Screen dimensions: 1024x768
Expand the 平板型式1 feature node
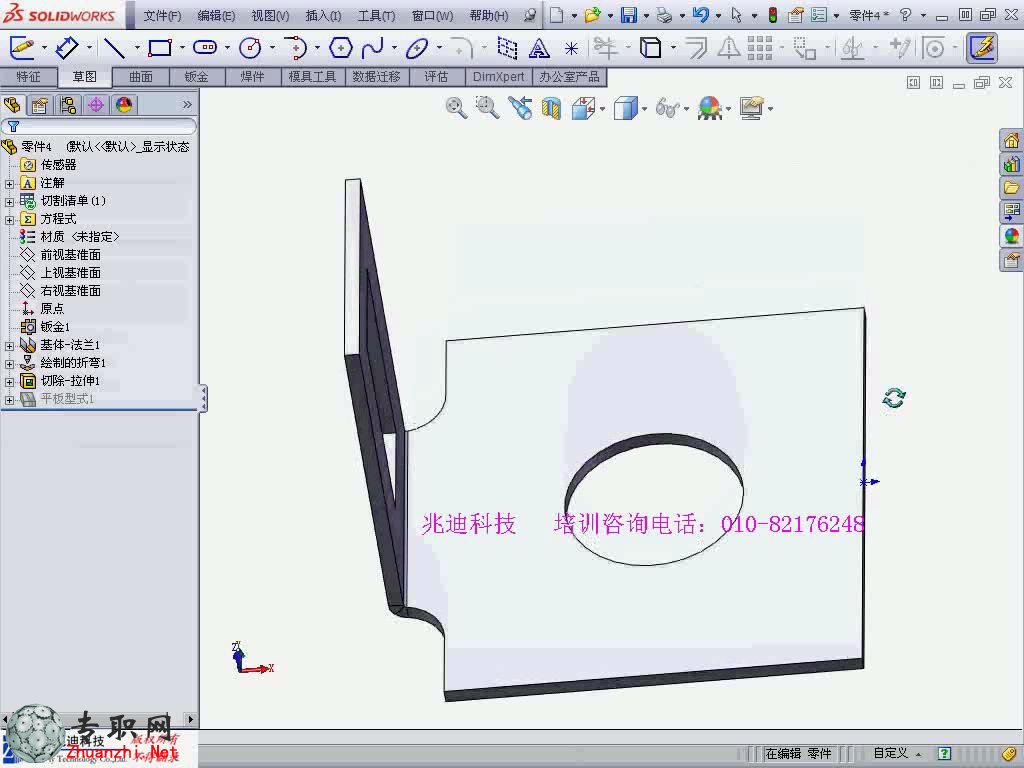click(x=9, y=400)
